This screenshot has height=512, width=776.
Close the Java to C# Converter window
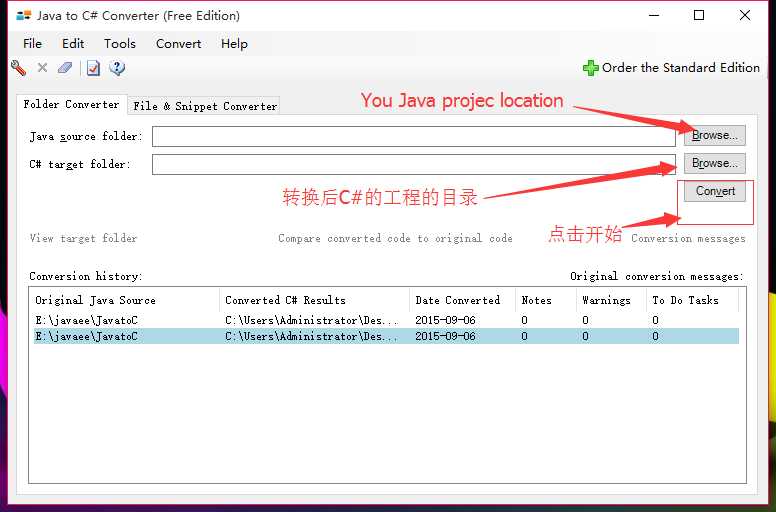[x=745, y=15]
